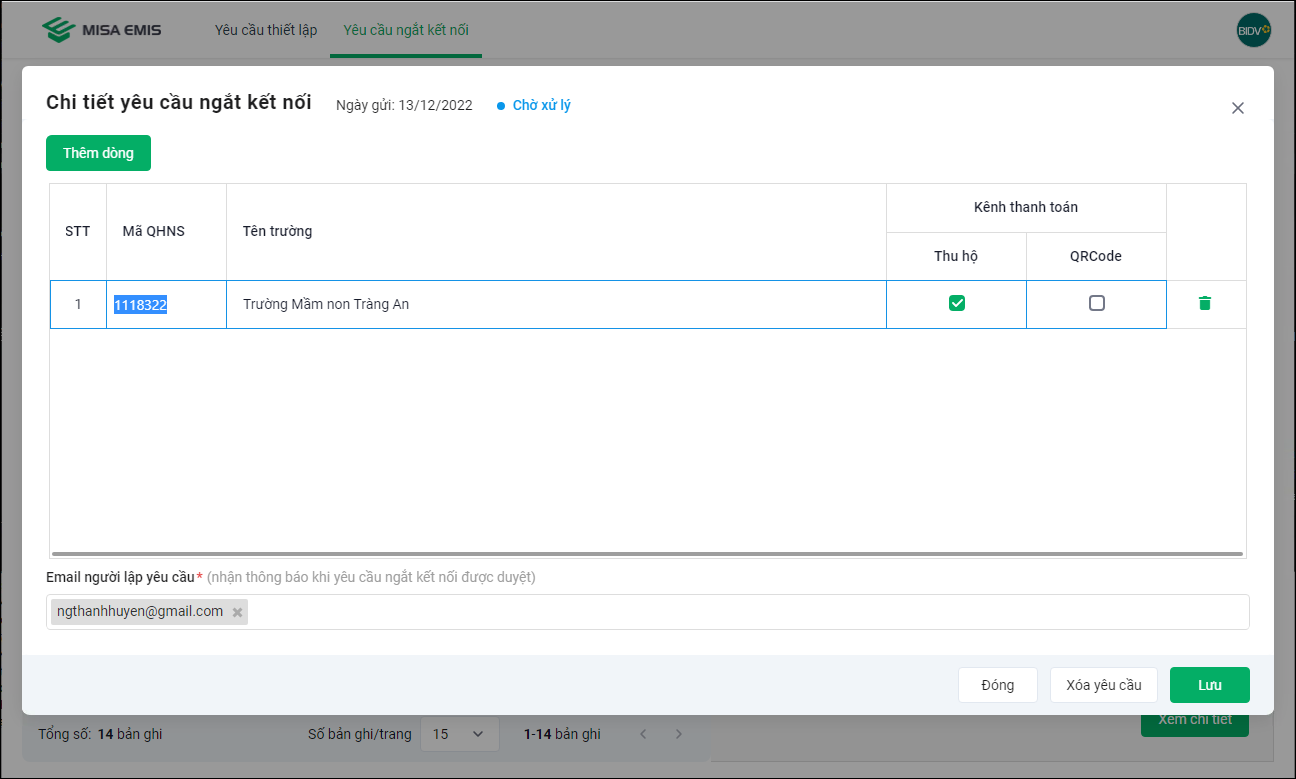
Task: Click the table's horizontal scrollbar
Action: point(647,553)
